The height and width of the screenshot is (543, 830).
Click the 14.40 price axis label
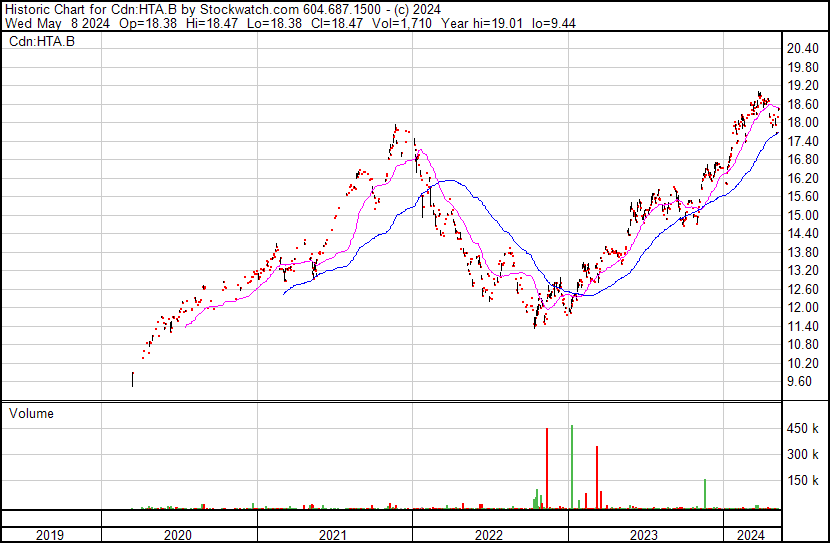tap(802, 233)
